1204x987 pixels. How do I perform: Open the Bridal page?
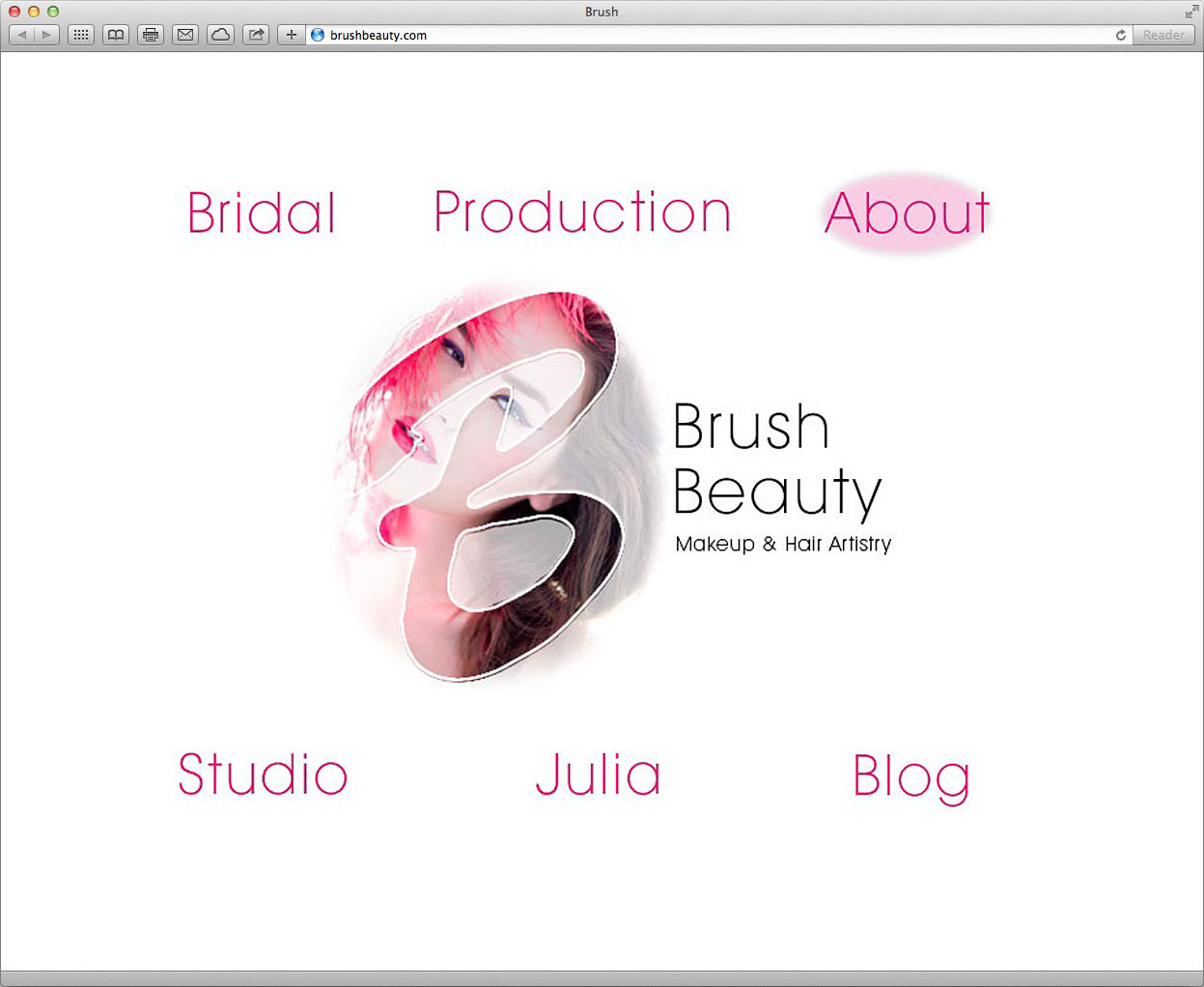tap(262, 213)
